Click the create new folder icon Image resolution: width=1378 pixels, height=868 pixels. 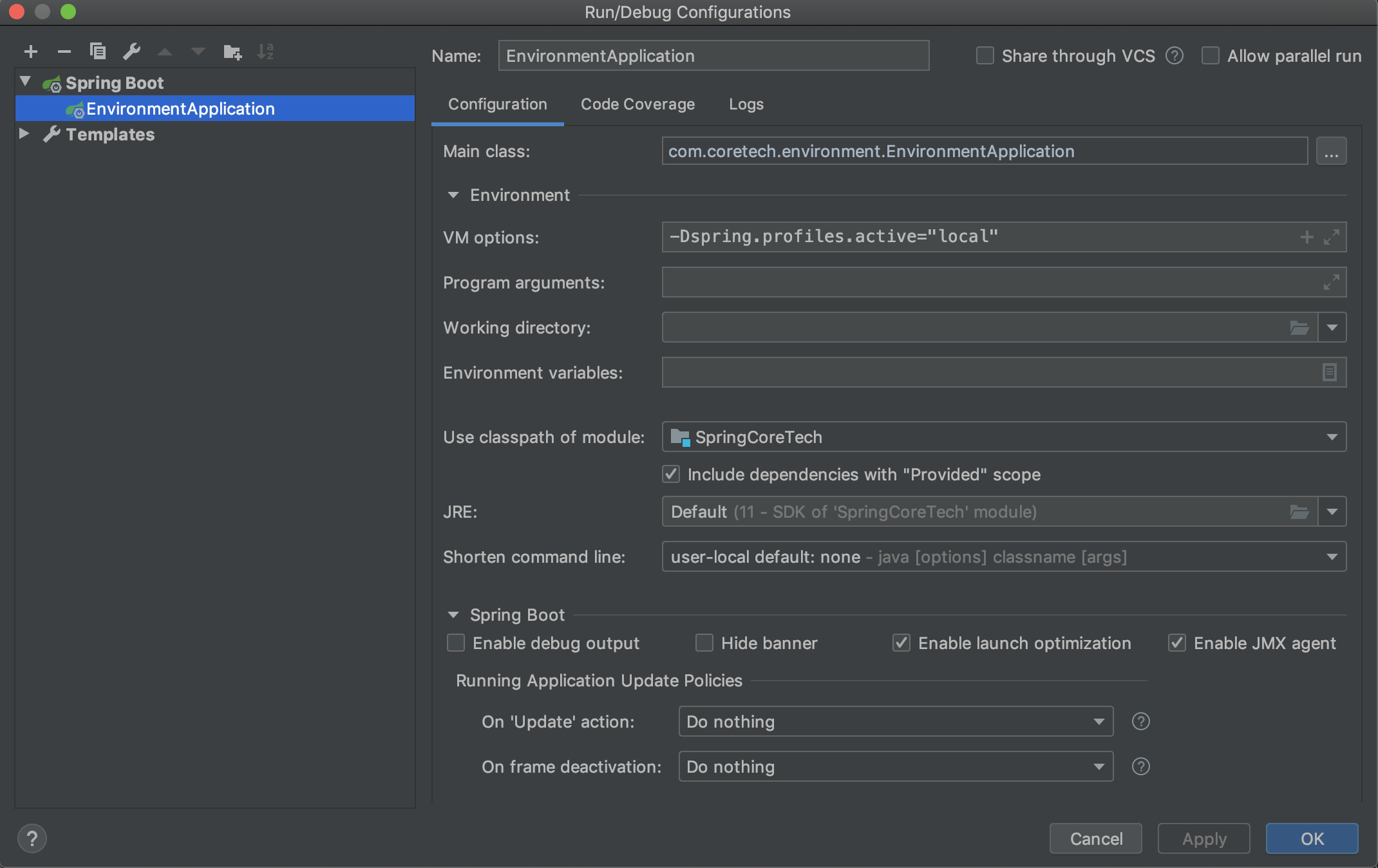232,52
